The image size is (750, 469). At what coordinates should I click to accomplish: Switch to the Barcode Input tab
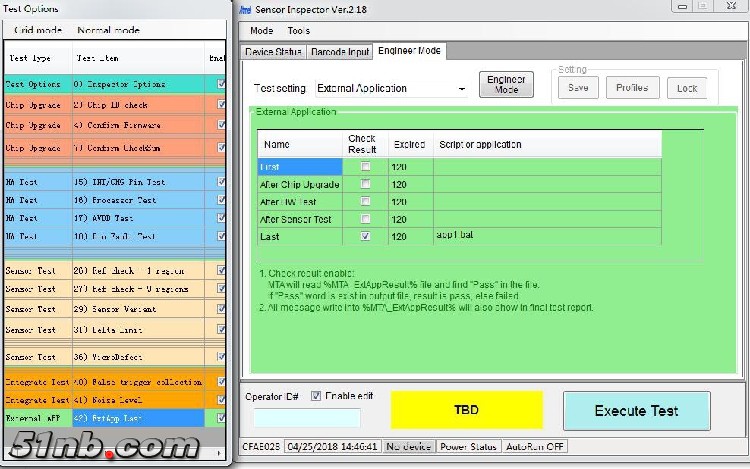click(340, 51)
